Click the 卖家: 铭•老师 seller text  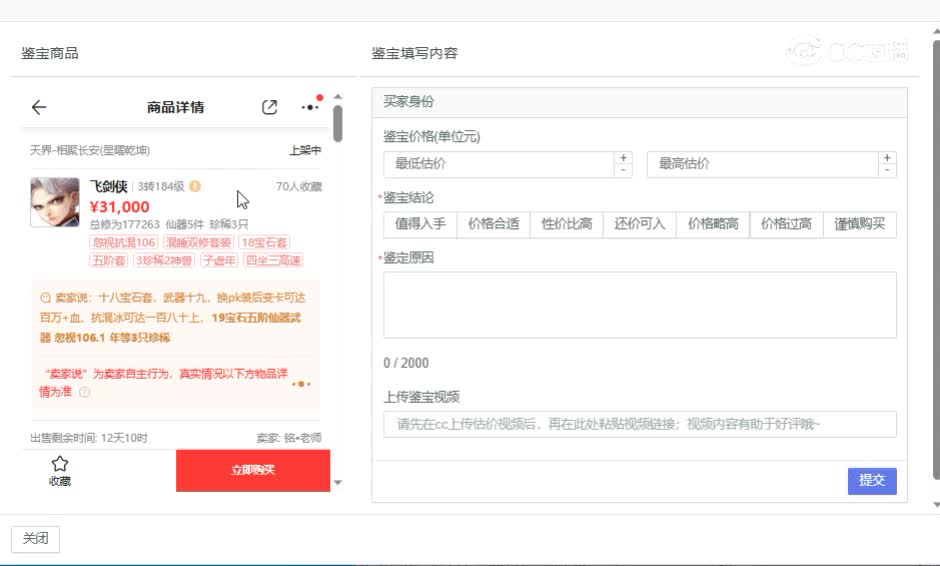pyautogui.click(x=289, y=438)
